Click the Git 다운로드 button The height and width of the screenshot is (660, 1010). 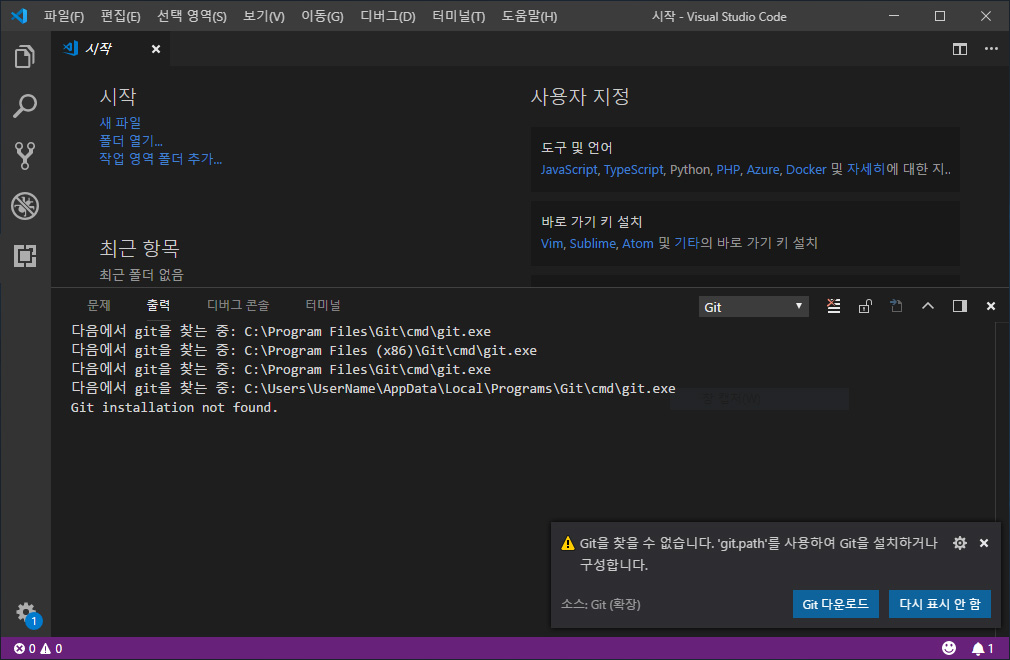pos(835,604)
